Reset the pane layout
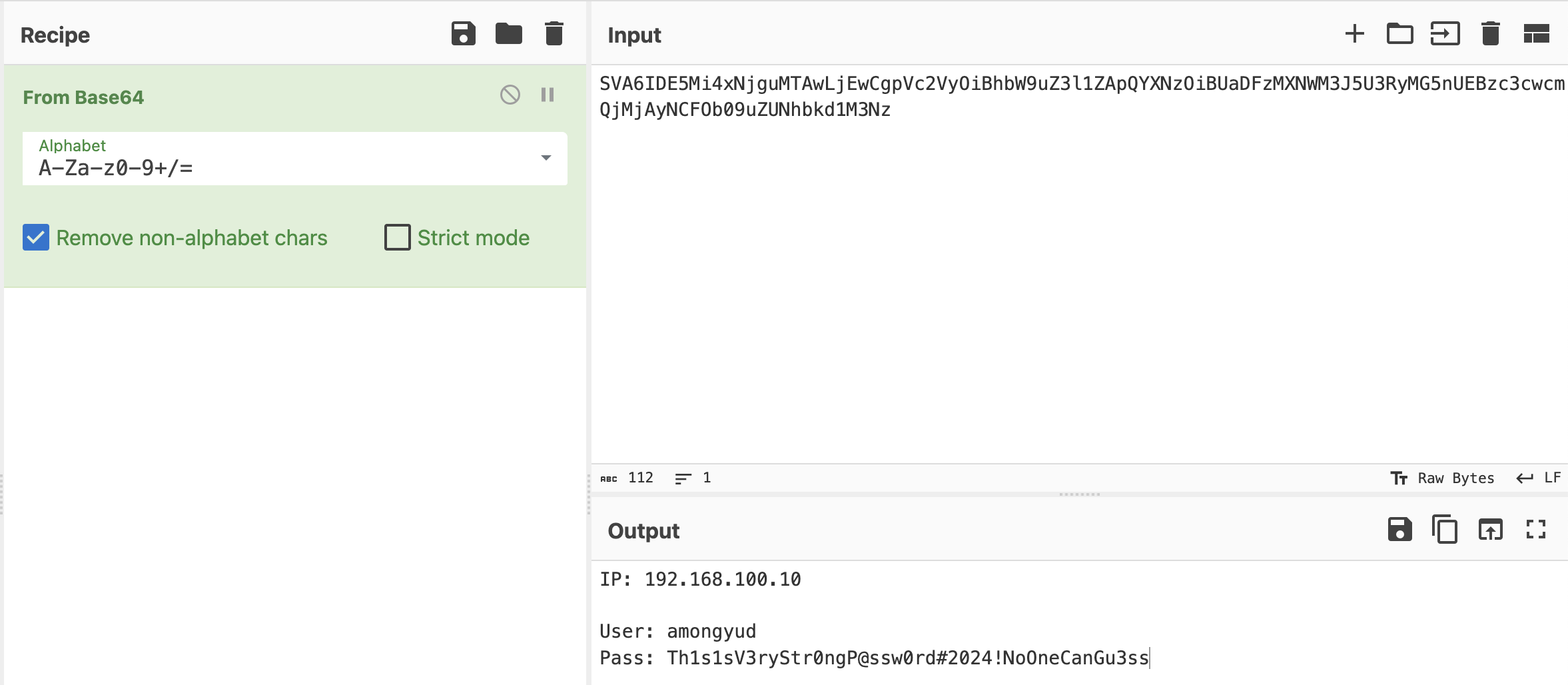This screenshot has height=685, width=1568. click(1536, 34)
